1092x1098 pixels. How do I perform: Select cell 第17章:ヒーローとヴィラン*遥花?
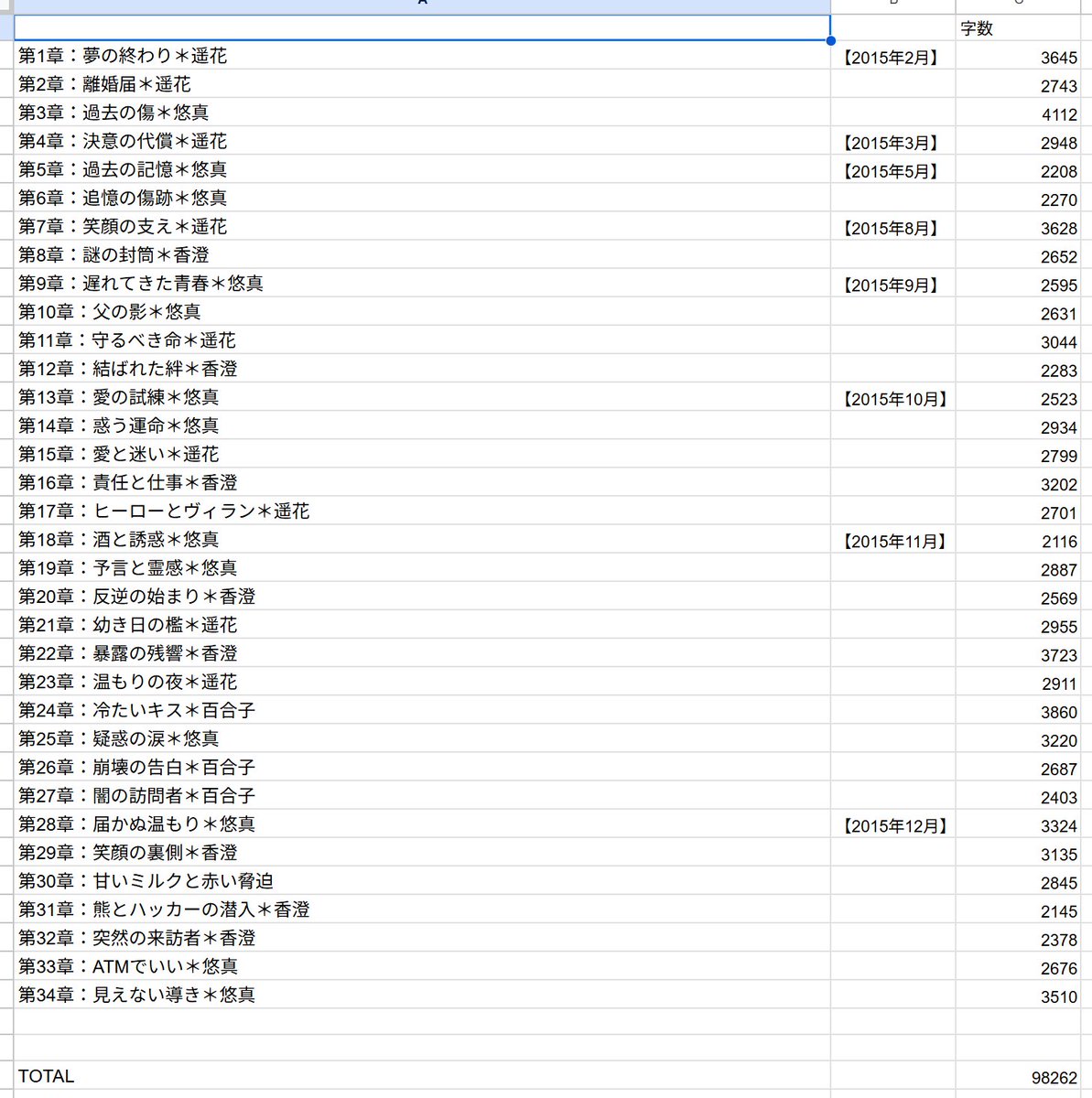click(422, 510)
